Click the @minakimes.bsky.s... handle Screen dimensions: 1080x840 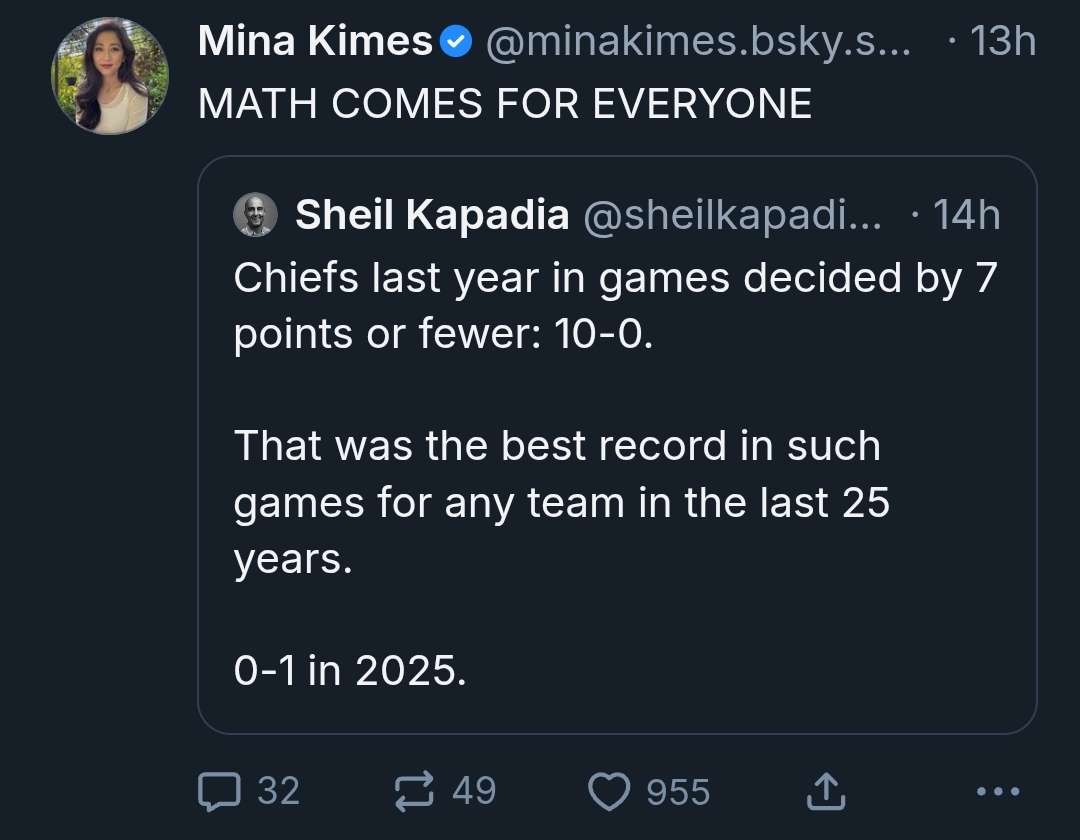698,41
